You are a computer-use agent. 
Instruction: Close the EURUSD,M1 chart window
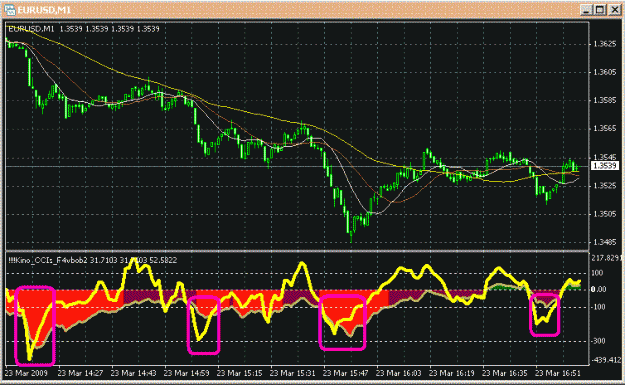click(x=614, y=10)
